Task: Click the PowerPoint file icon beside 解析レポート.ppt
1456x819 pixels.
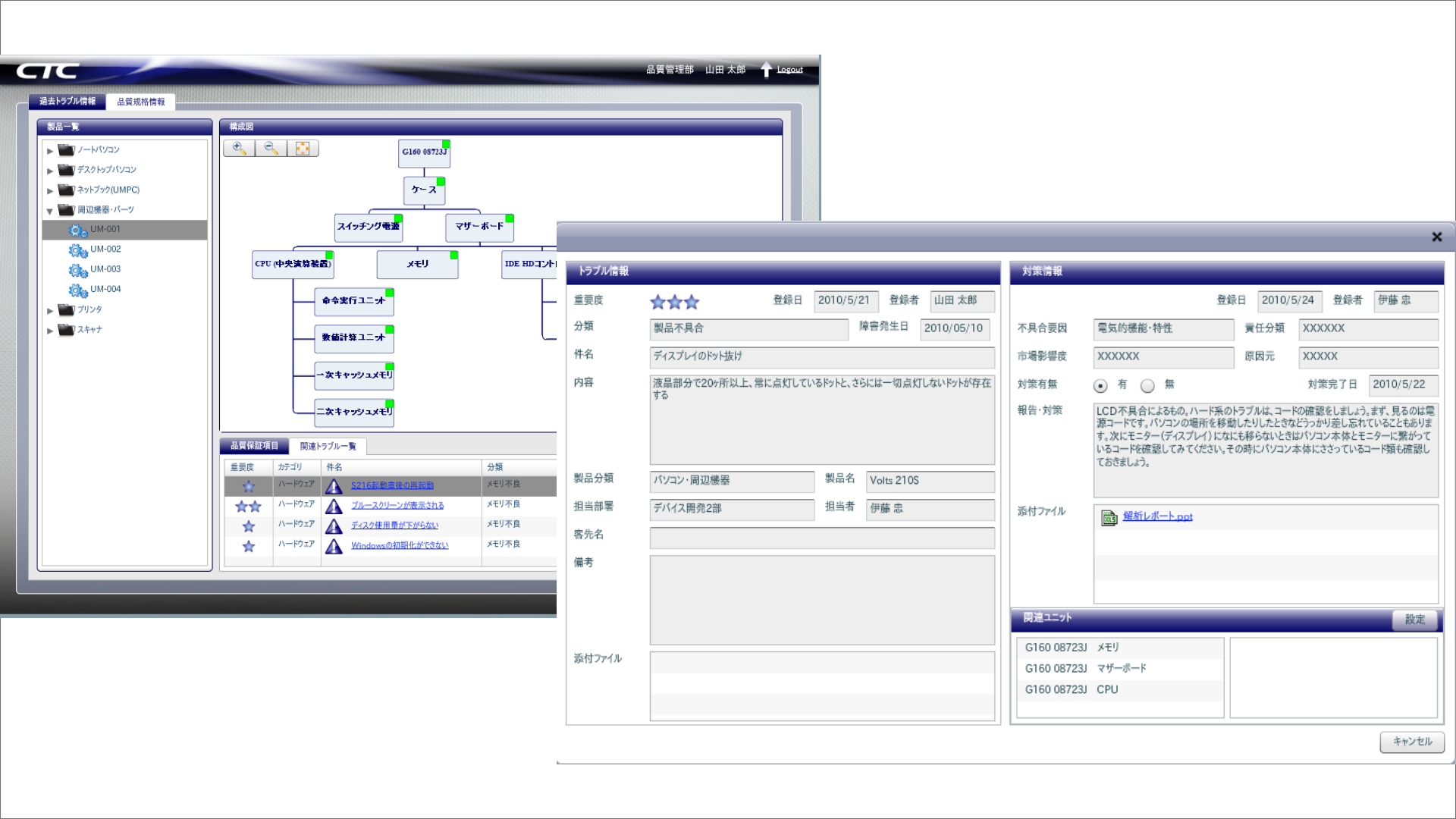Action: click(x=1110, y=516)
